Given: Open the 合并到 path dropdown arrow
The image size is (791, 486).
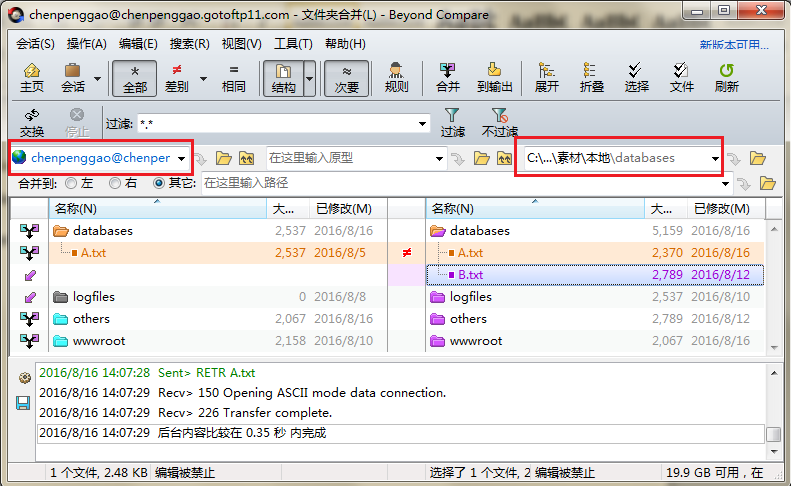Looking at the screenshot, I should (725, 183).
